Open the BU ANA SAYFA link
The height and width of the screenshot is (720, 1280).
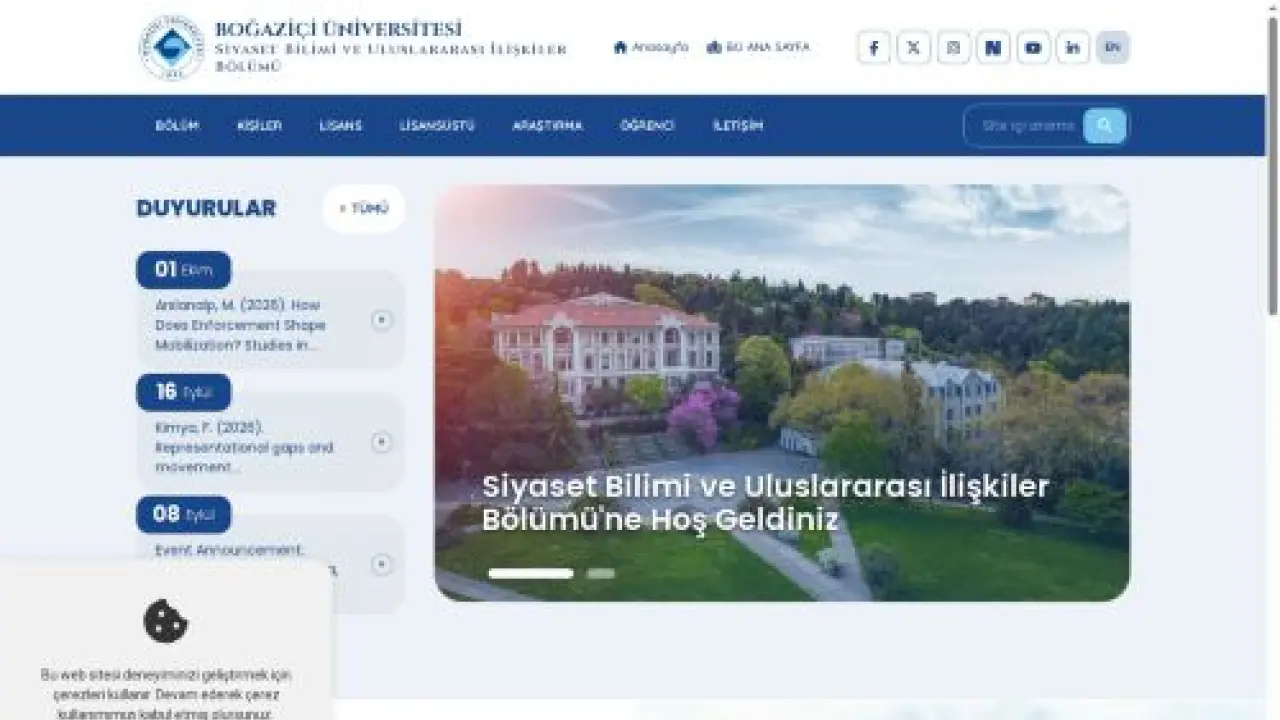pos(758,47)
